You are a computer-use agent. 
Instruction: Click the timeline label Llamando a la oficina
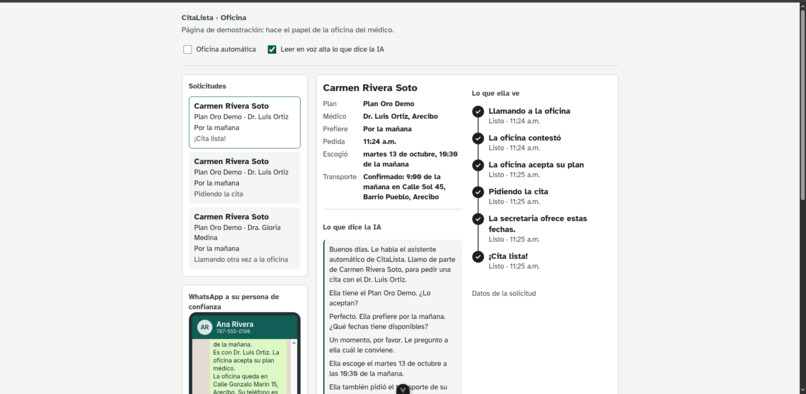529,111
